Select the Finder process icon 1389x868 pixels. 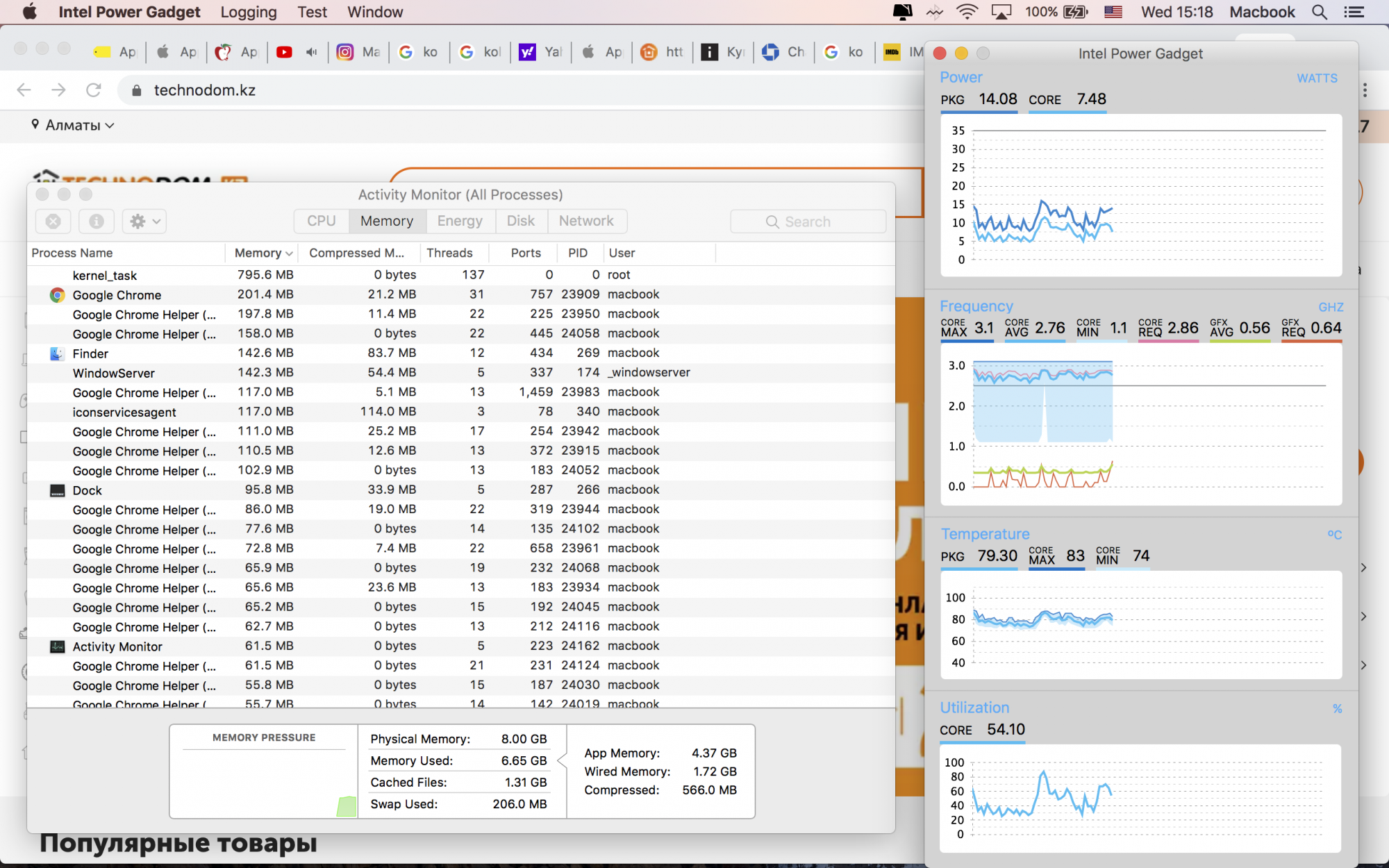[x=58, y=353]
